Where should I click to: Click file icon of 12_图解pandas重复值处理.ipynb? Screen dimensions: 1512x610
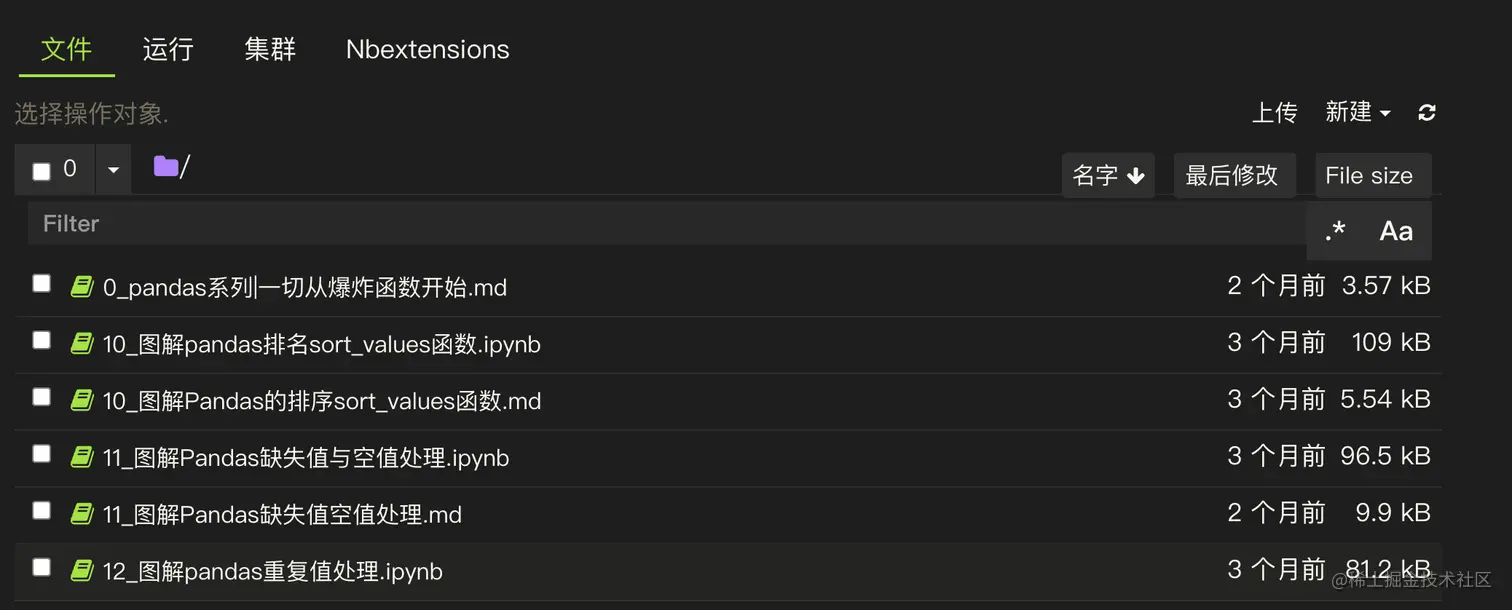82,571
